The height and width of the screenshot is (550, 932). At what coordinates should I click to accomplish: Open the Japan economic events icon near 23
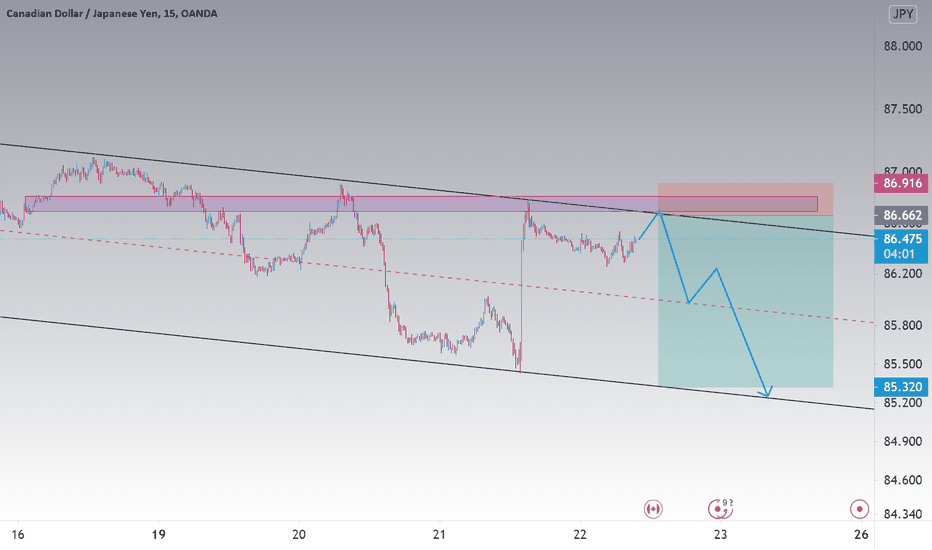[719, 509]
